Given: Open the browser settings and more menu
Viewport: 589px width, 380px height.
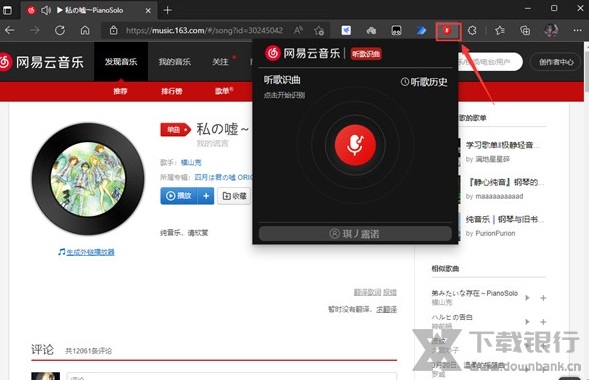Looking at the screenshot, I should pos(577,30).
